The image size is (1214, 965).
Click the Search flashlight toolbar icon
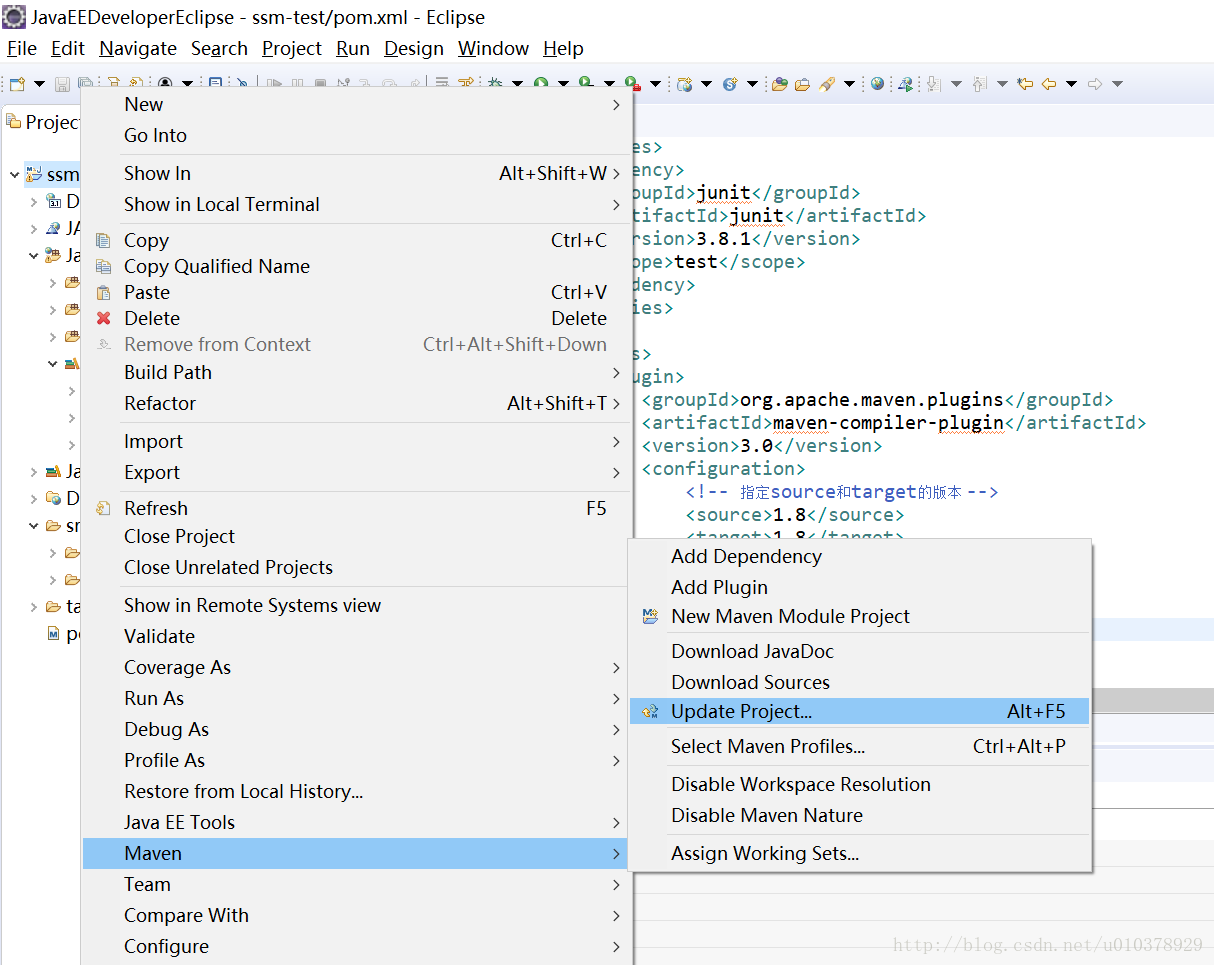pyautogui.click(x=827, y=84)
